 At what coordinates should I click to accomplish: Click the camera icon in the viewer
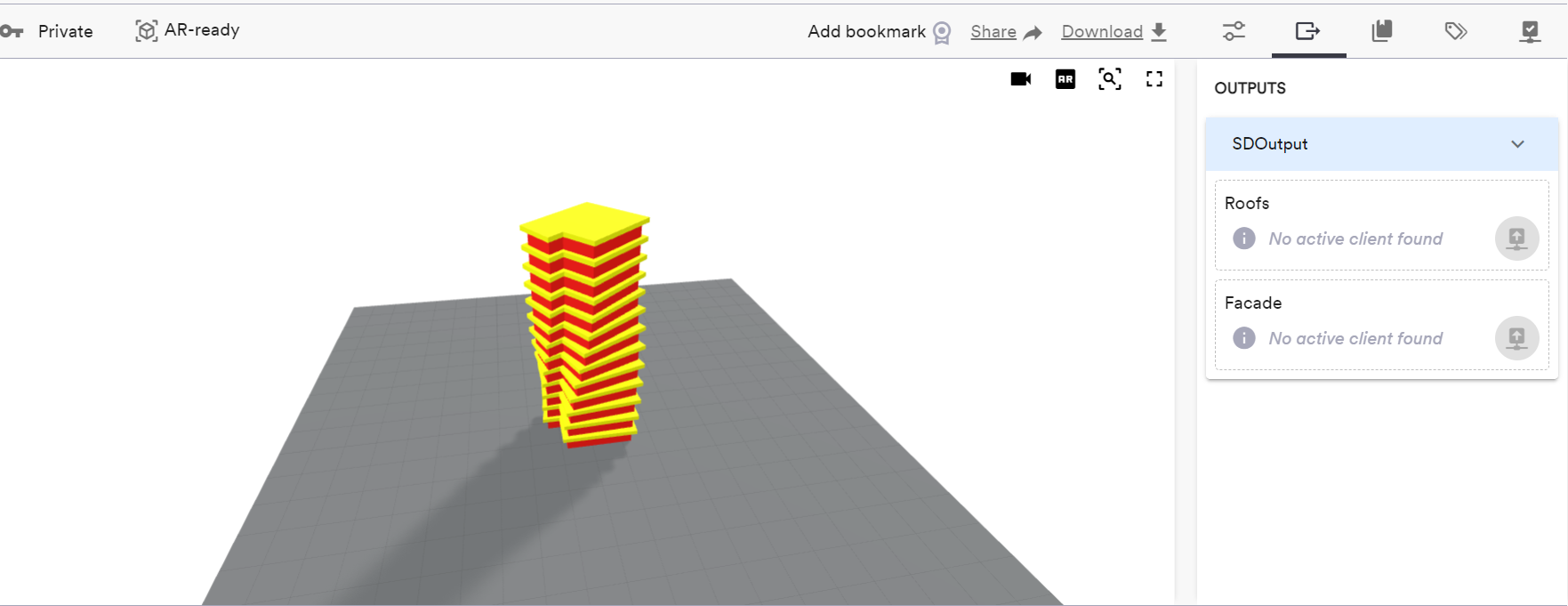(x=1020, y=79)
